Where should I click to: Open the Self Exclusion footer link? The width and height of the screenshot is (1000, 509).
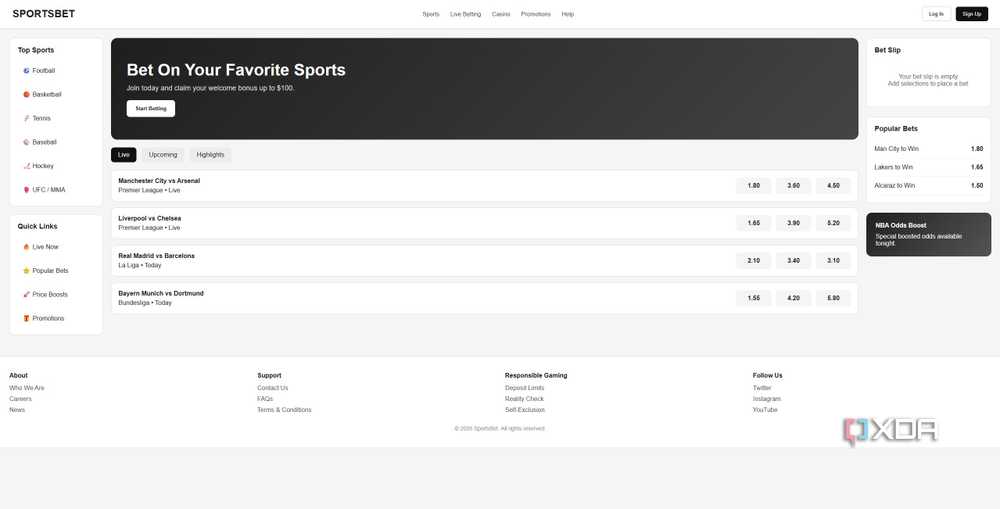525,409
